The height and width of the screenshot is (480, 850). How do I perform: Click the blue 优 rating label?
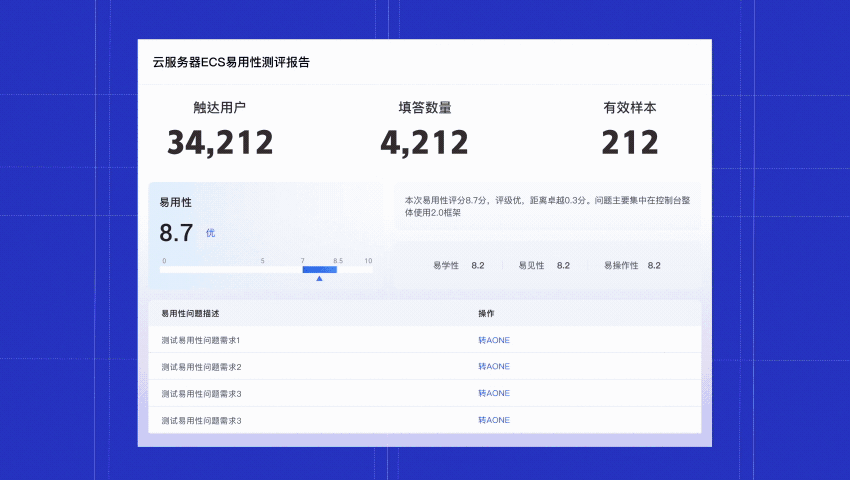pos(210,233)
